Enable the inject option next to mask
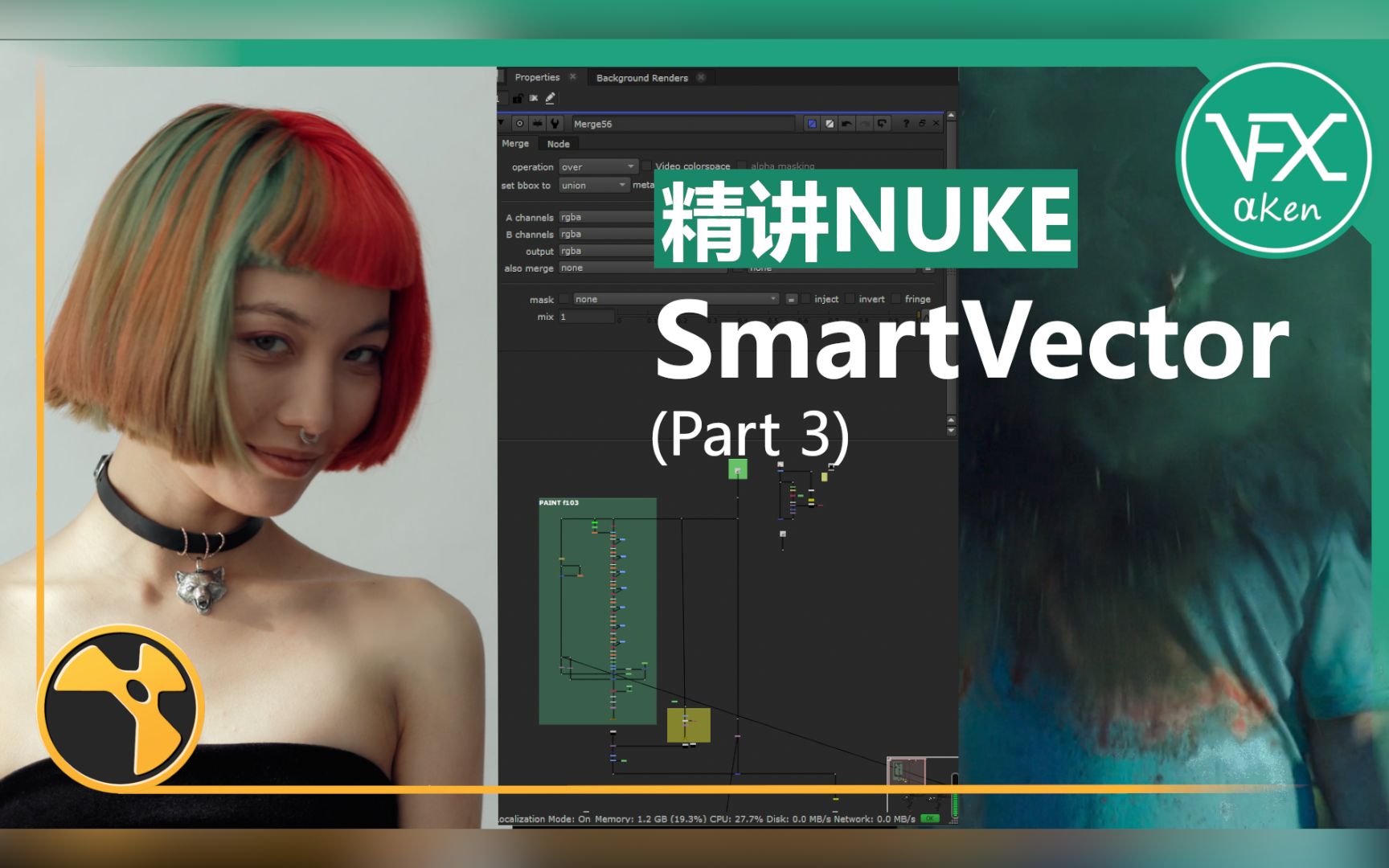The image size is (1389, 868). (805, 298)
